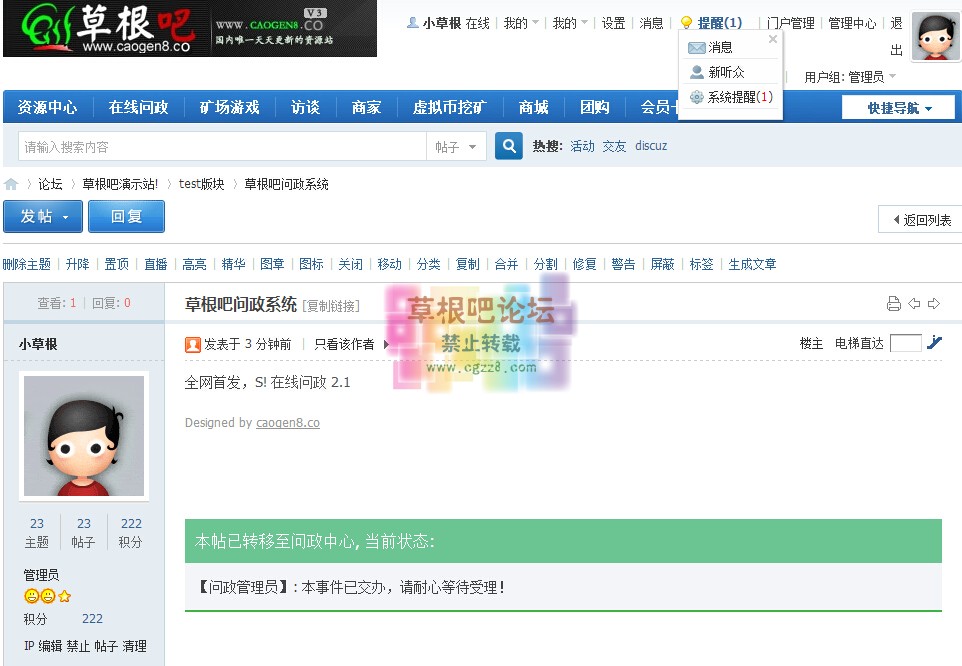Click a smiley icon under 管理员 section
The width and height of the screenshot is (962, 666).
coord(31,596)
